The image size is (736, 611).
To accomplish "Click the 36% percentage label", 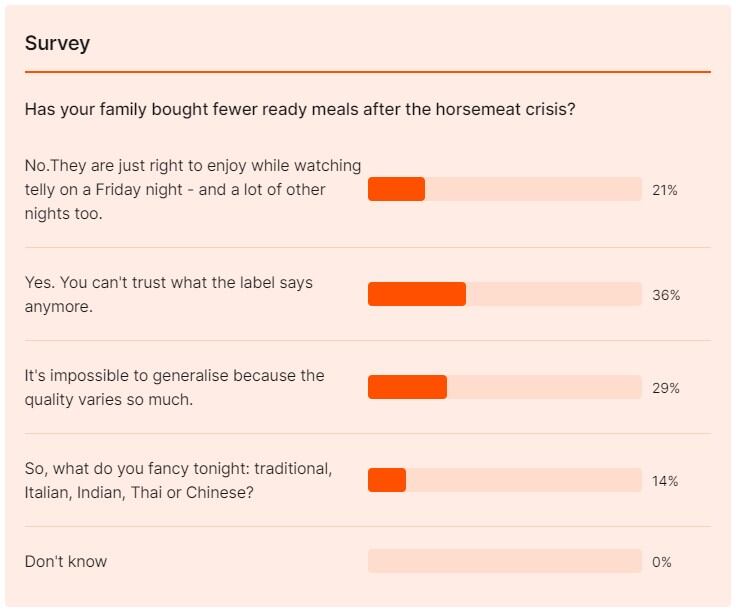I will coord(665,295).
